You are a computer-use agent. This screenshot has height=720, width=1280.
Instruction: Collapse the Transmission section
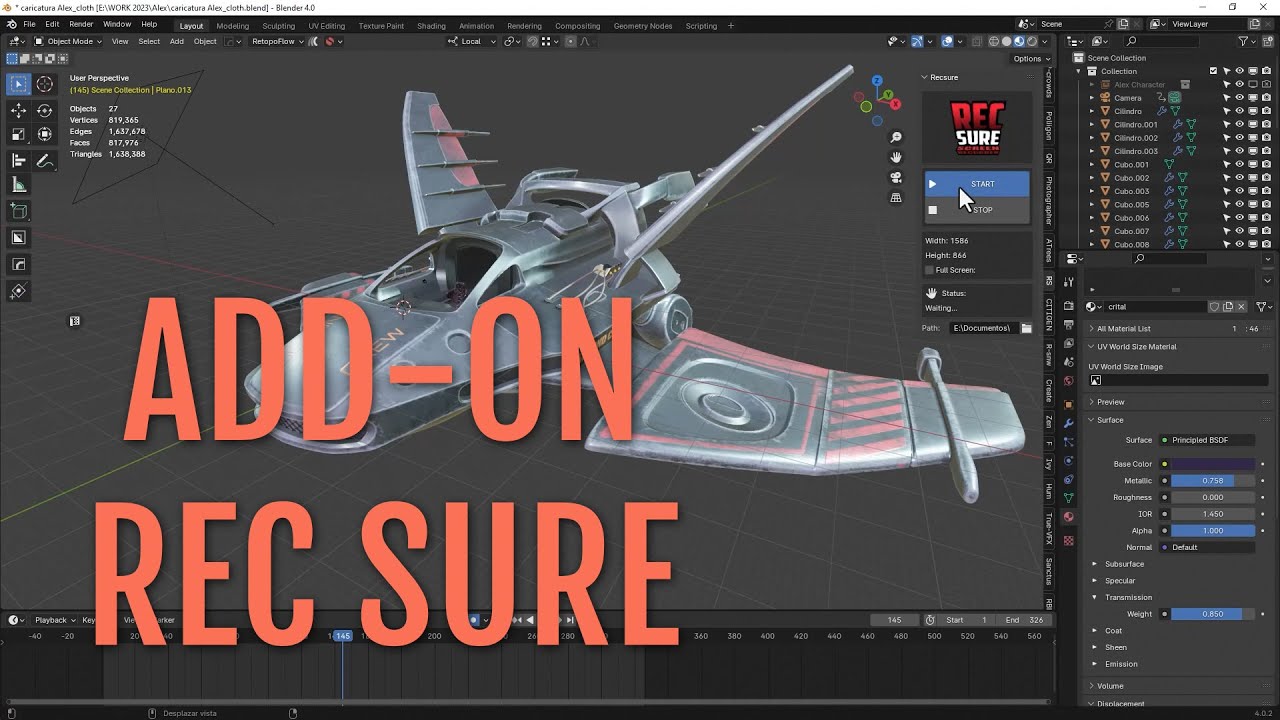[x=1128, y=597]
